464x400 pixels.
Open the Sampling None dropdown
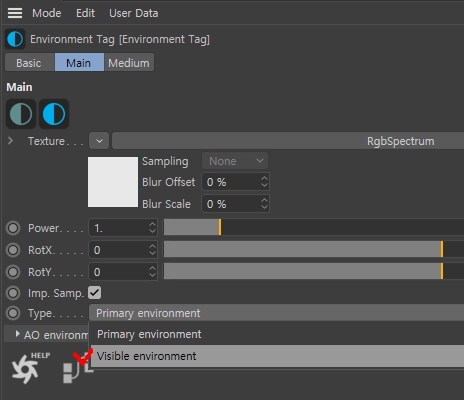click(x=235, y=161)
